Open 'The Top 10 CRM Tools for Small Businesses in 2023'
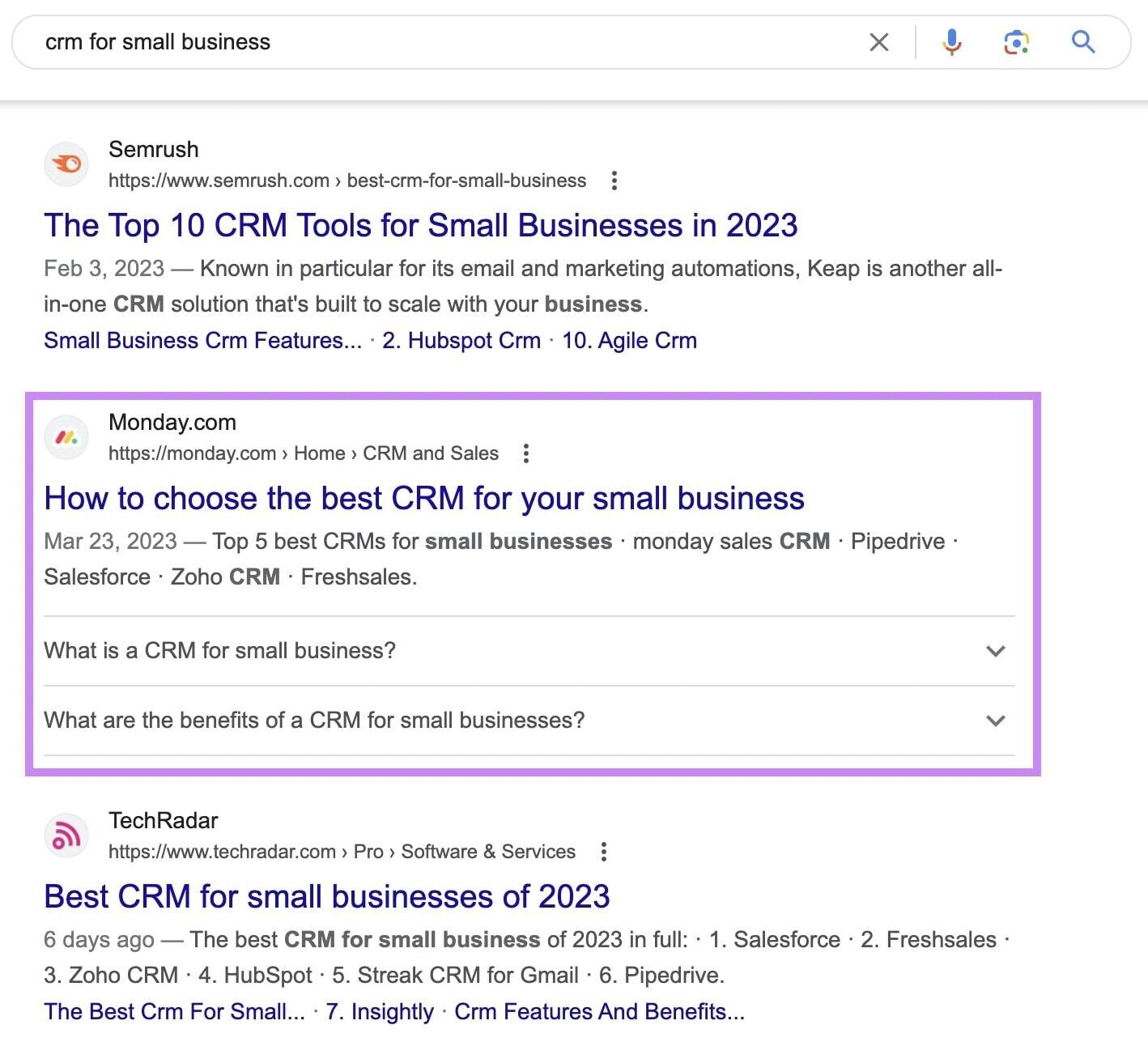 [421, 225]
